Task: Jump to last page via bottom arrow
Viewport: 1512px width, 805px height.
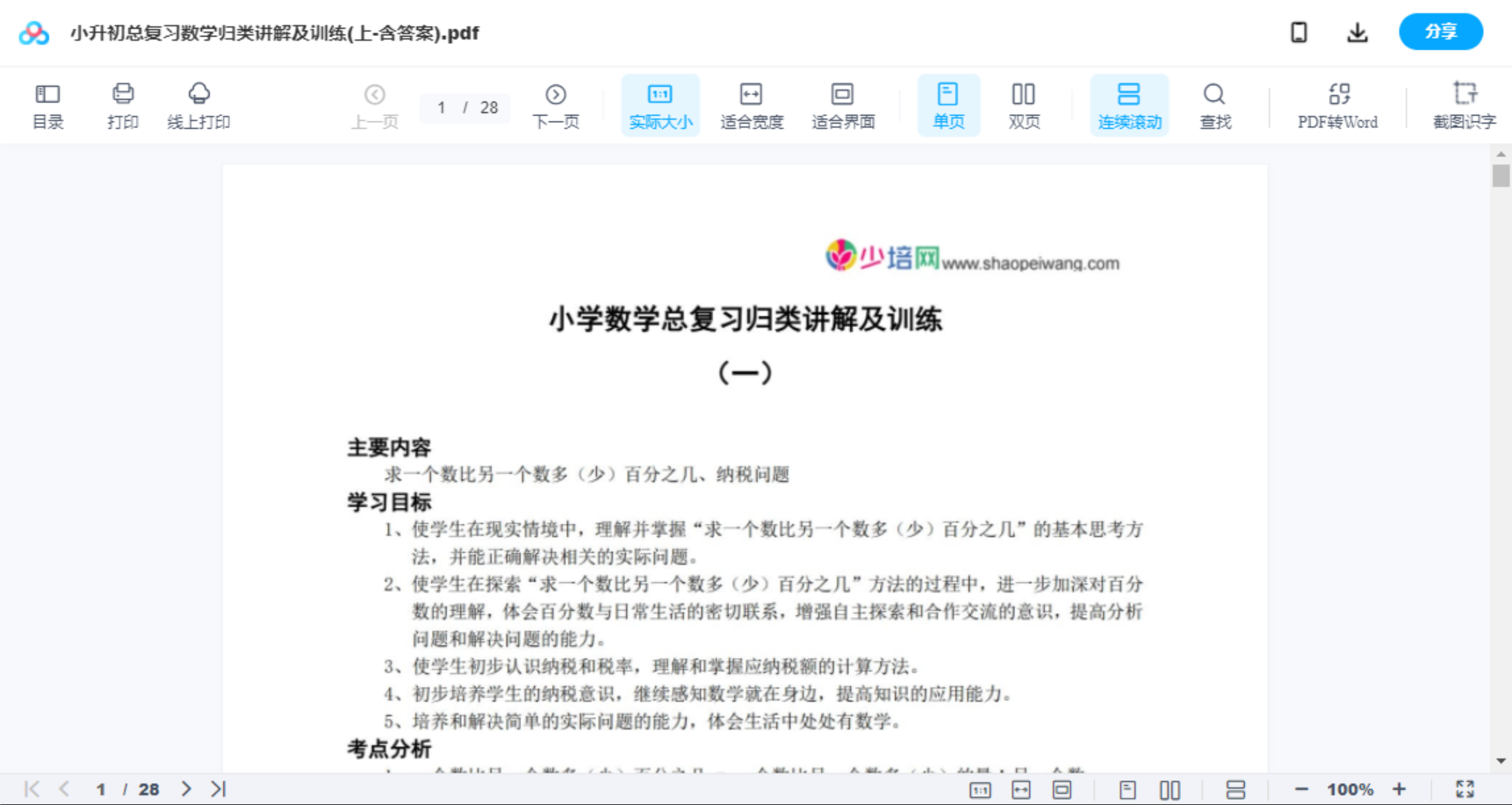Action: [x=219, y=788]
